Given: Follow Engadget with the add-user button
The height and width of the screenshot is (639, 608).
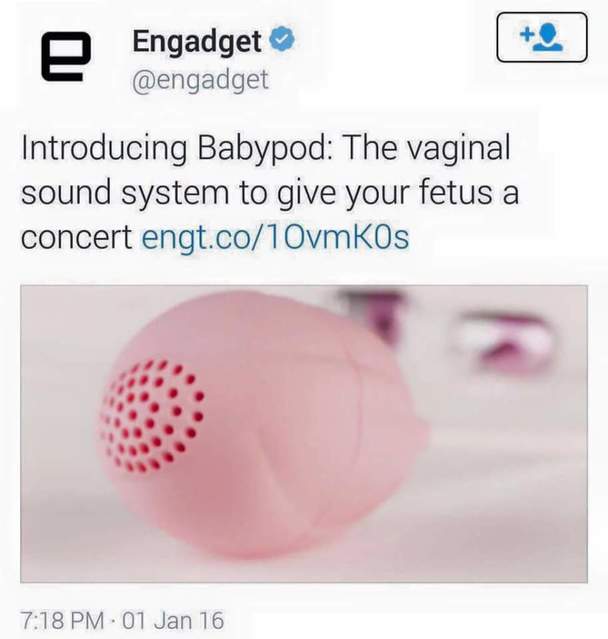Looking at the screenshot, I should click(x=542, y=37).
